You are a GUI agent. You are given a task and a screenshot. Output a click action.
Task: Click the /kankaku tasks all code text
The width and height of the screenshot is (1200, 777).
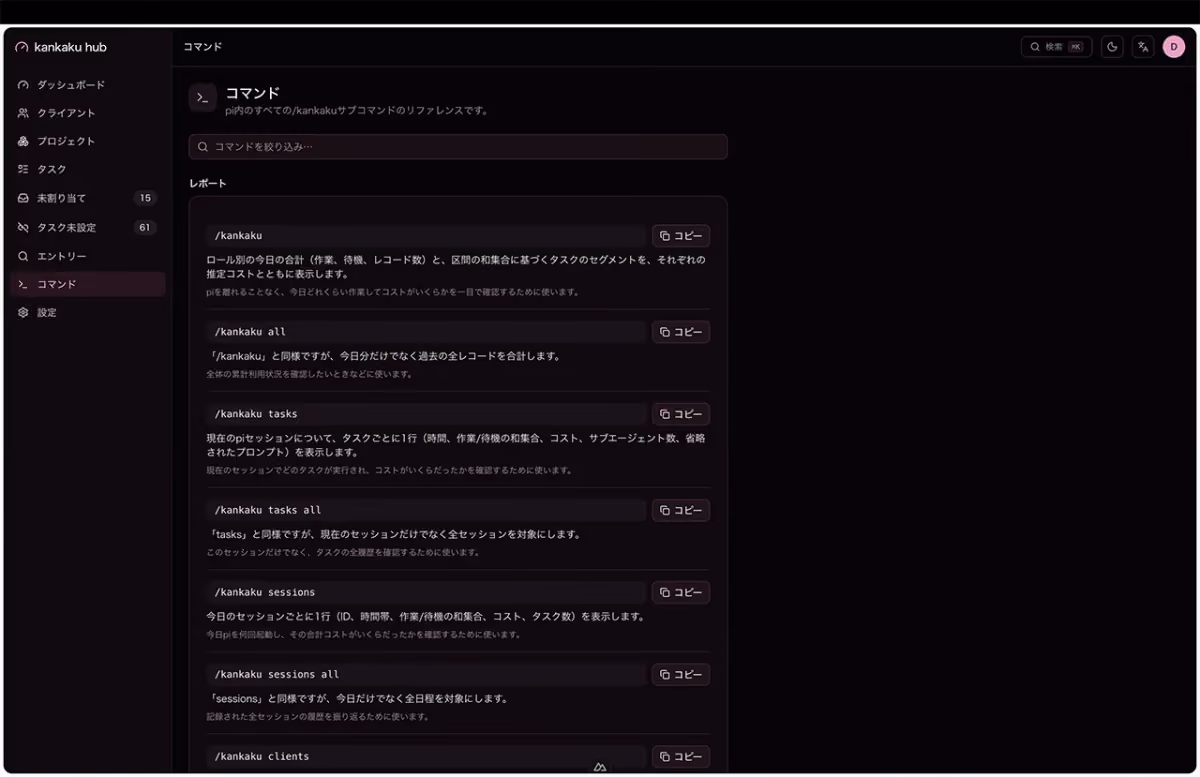tap(268, 510)
